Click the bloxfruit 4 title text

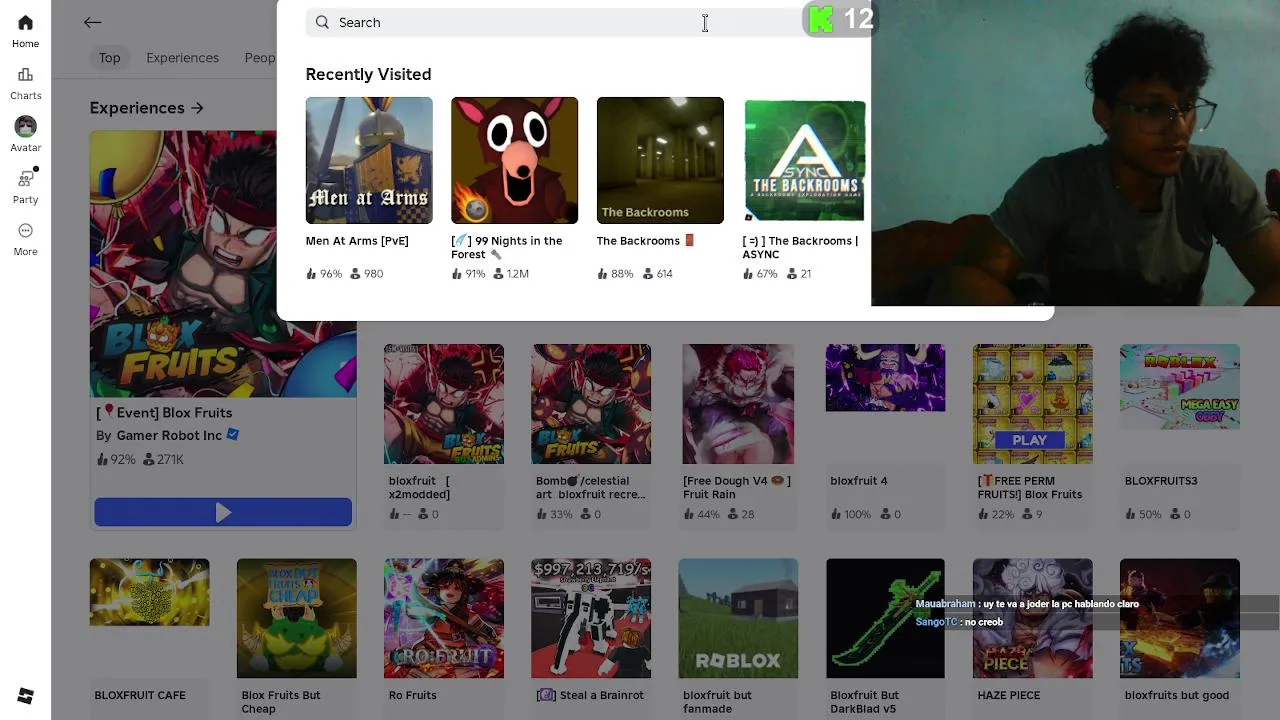click(x=859, y=481)
